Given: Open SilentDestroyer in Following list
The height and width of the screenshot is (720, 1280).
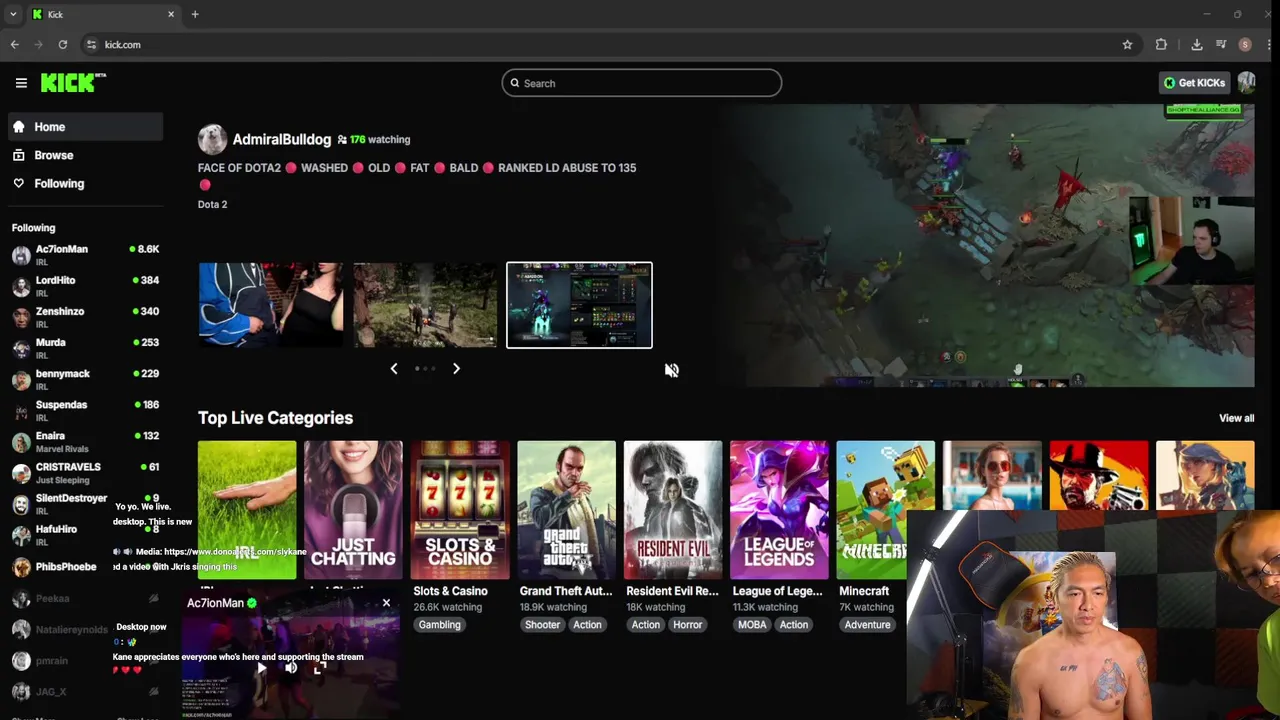Looking at the screenshot, I should tap(85, 503).
